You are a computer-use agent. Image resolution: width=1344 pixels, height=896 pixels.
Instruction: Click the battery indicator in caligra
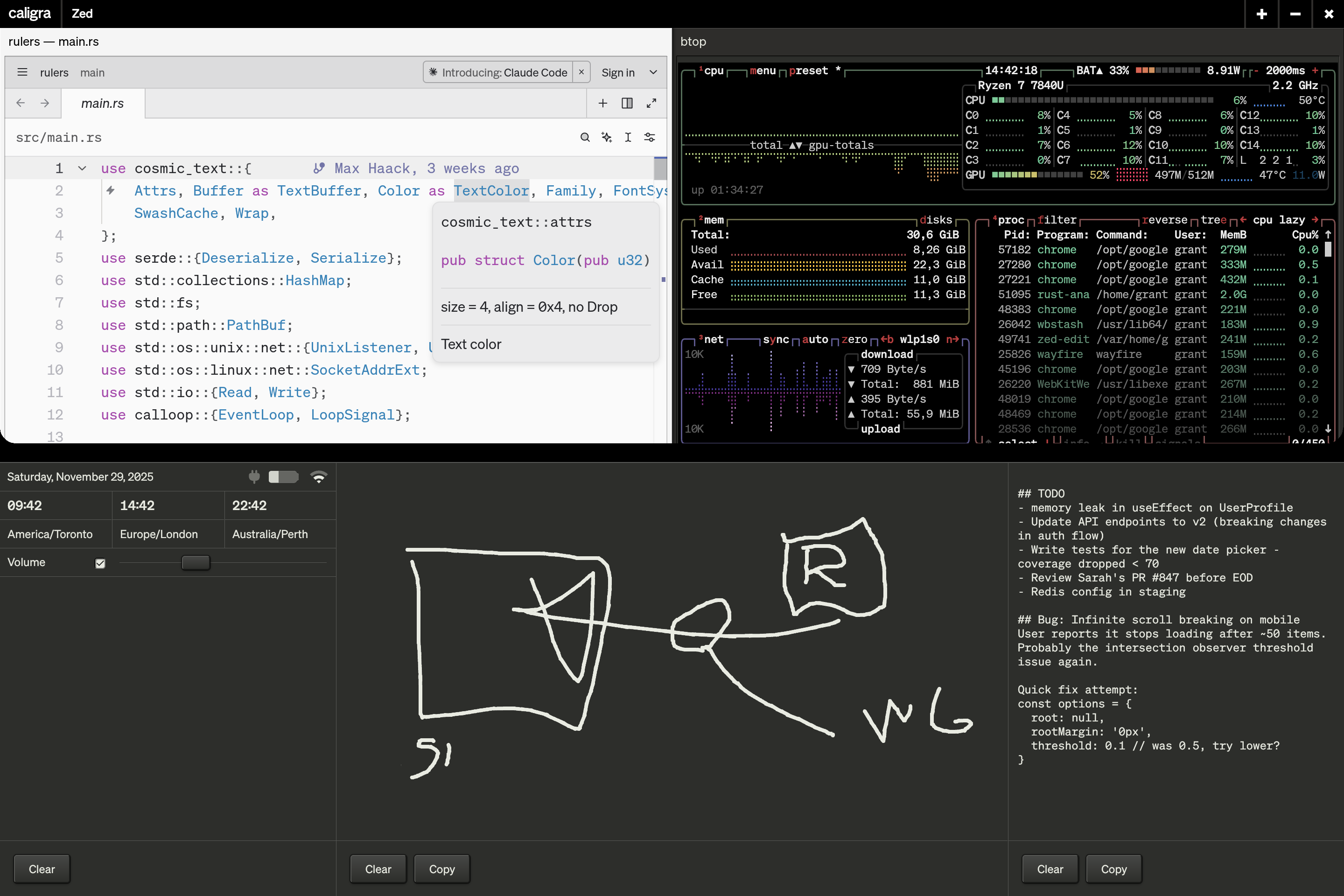283,477
